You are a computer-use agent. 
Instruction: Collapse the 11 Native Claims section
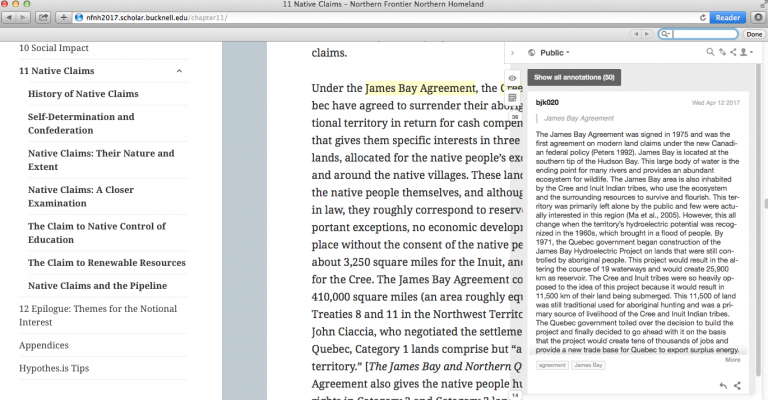(x=179, y=71)
